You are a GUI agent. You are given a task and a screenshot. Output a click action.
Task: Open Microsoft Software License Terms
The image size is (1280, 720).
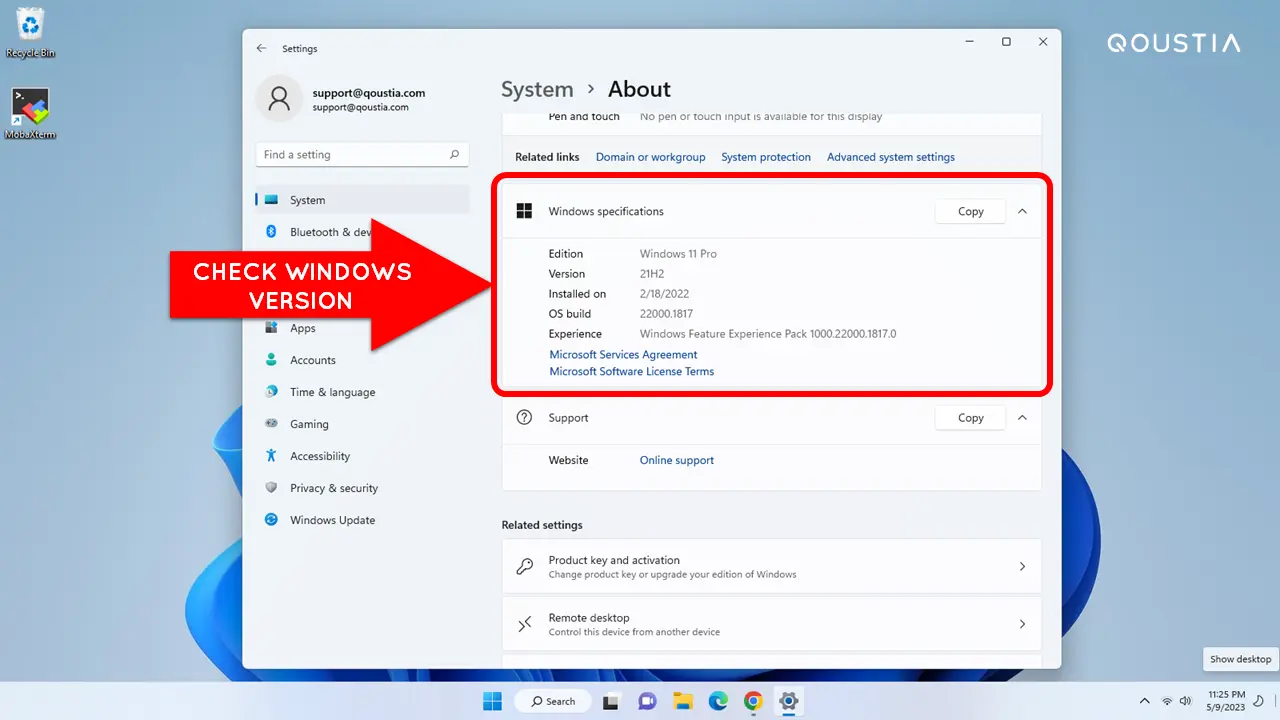pyautogui.click(x=632, y=371)
